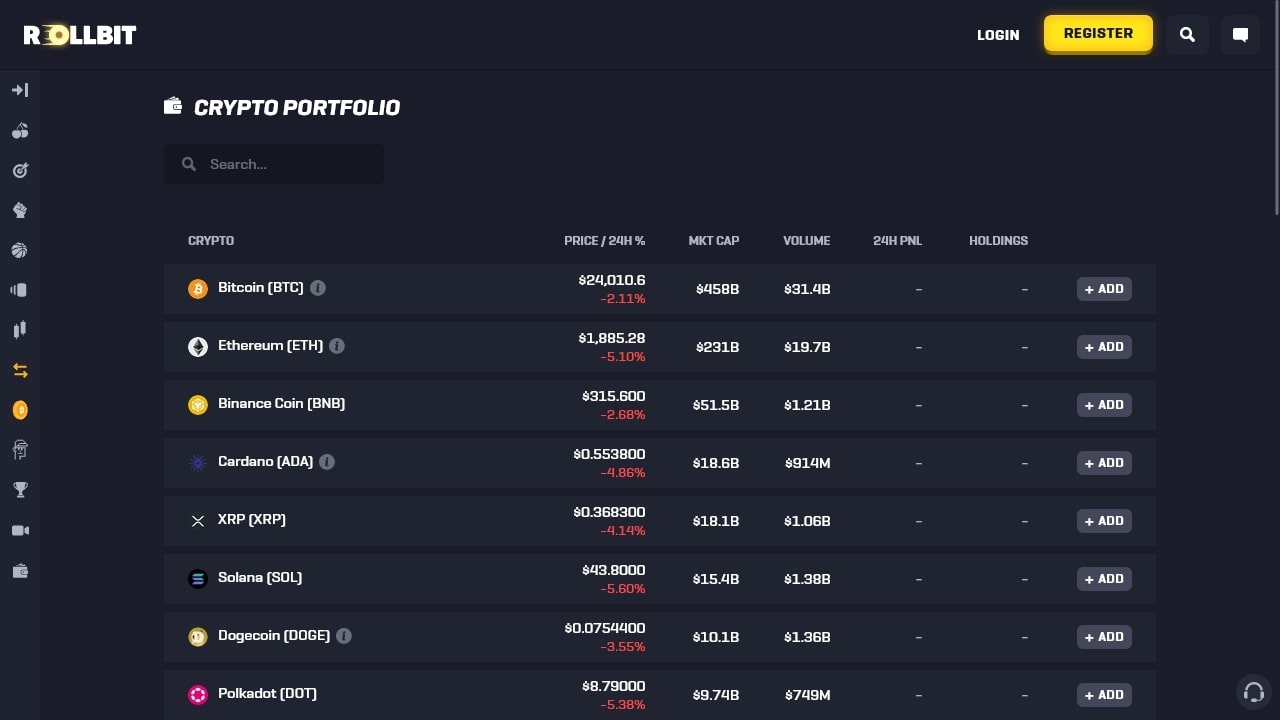Click the Bitcoin market cap $458B
This screenshot has height=720, width=1280.
click(718, 289)
